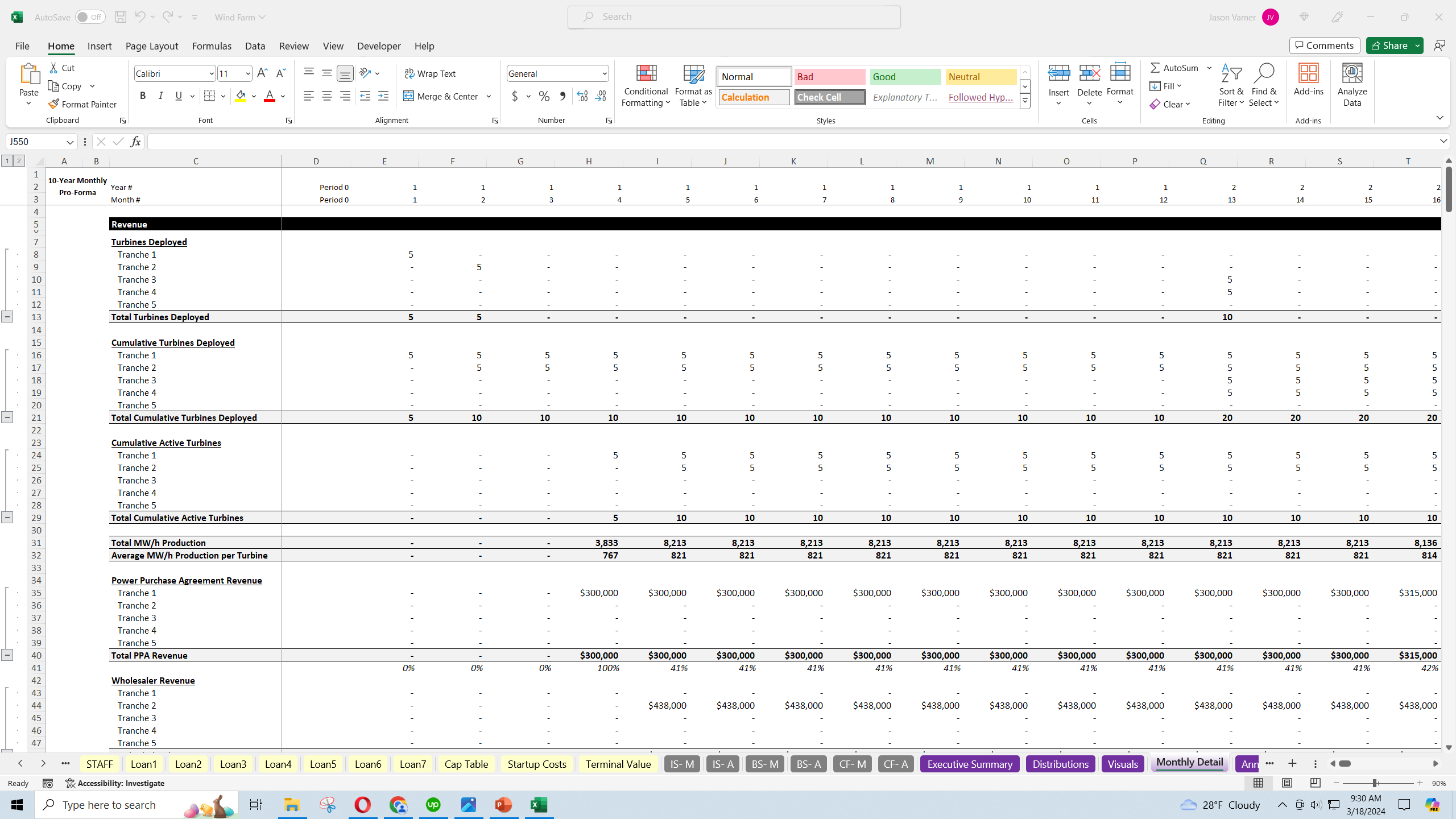Collapse the Total Cumulative Turbines Deployed group
This screenshot has width=1456, height=819.
[7, 417]
